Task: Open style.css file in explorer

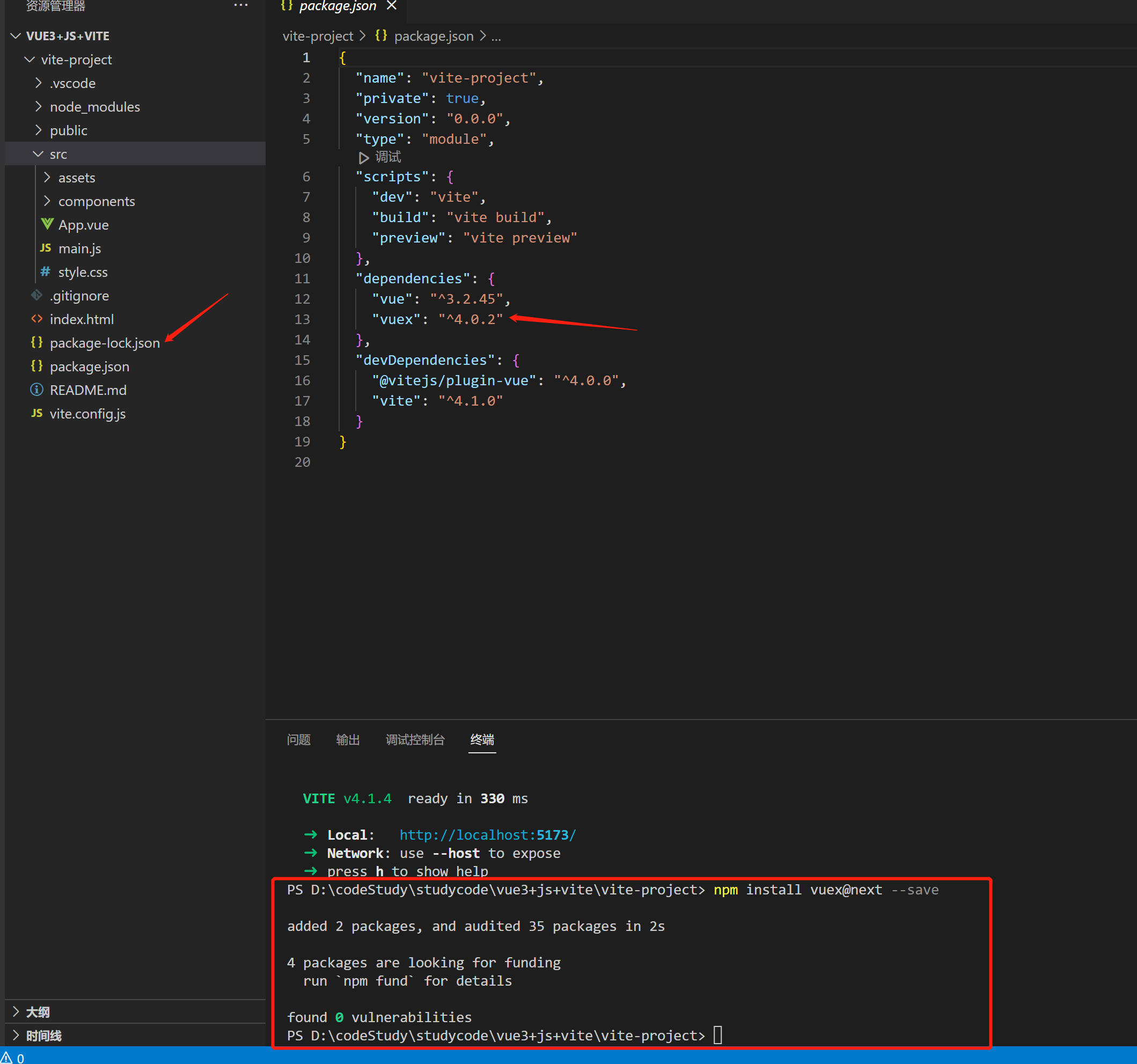Action: tap(82, 272)
